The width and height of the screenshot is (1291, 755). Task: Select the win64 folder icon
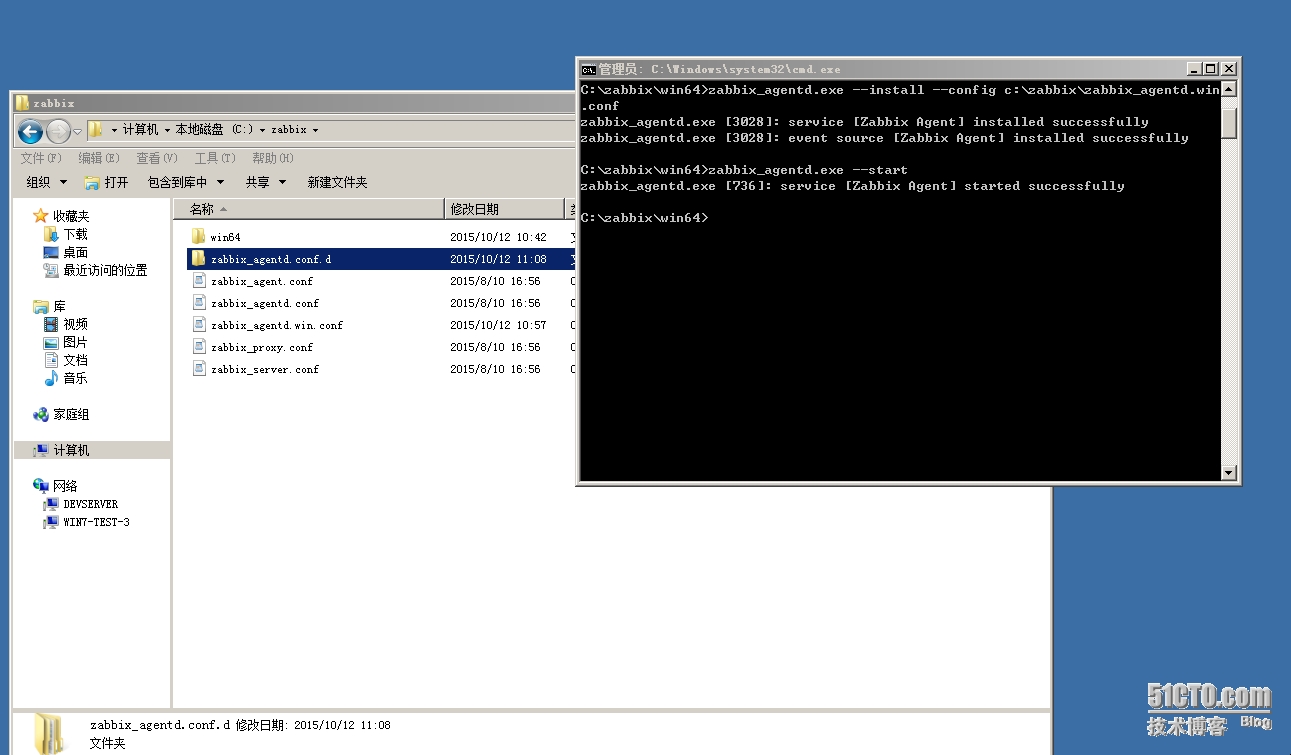198,237
